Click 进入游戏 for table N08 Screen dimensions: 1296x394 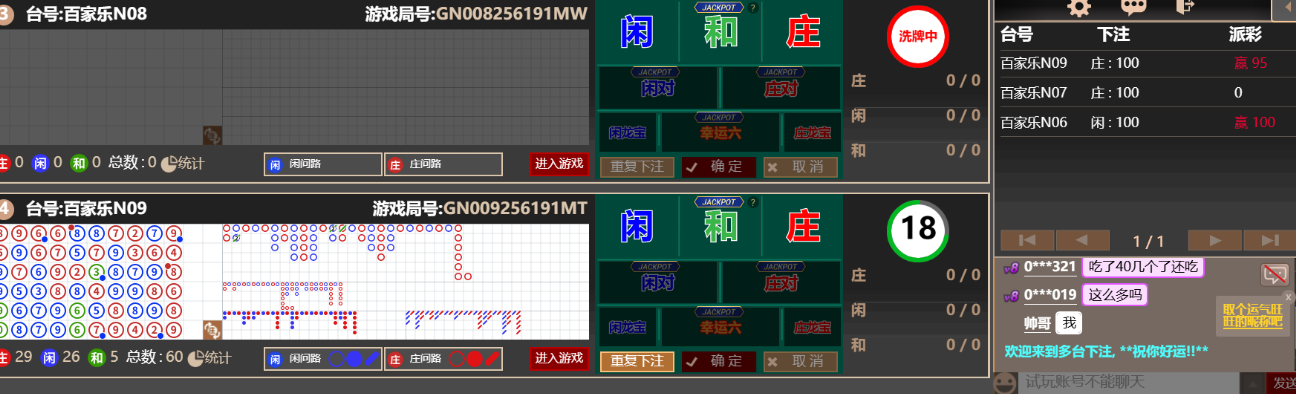click(x=559, y=163)
